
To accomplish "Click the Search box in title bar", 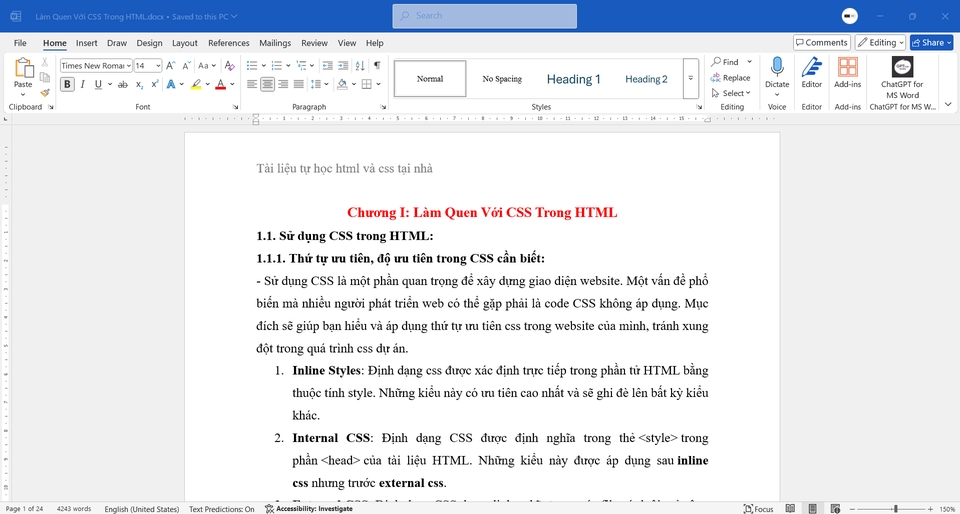I will (484, 16).
